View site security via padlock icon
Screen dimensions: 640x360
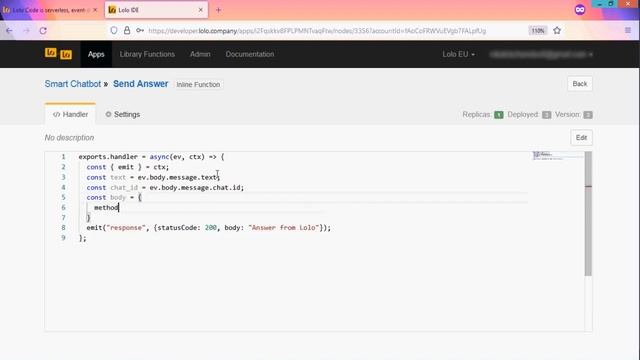point(127,31)
